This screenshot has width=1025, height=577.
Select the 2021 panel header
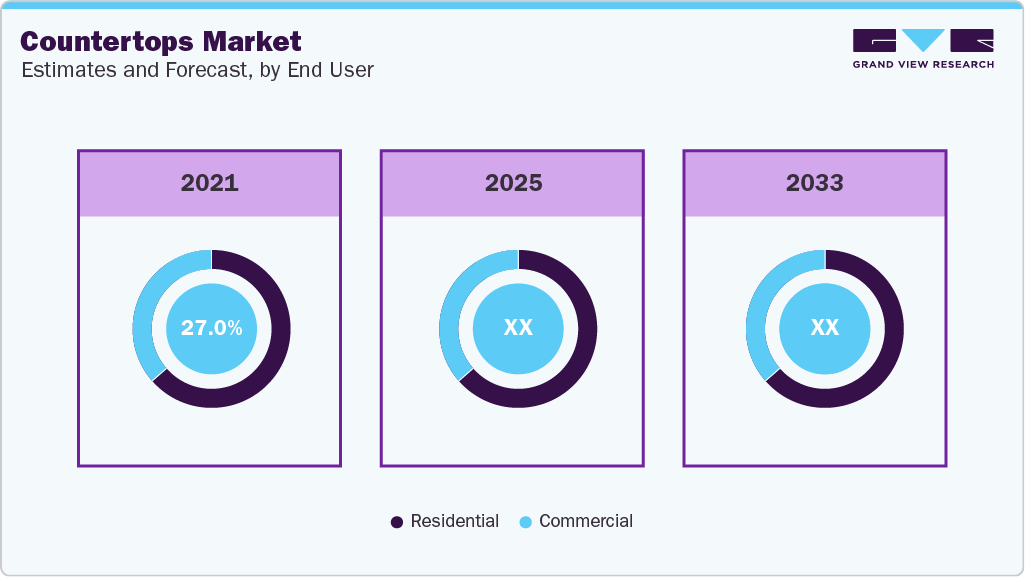point(209,183)
